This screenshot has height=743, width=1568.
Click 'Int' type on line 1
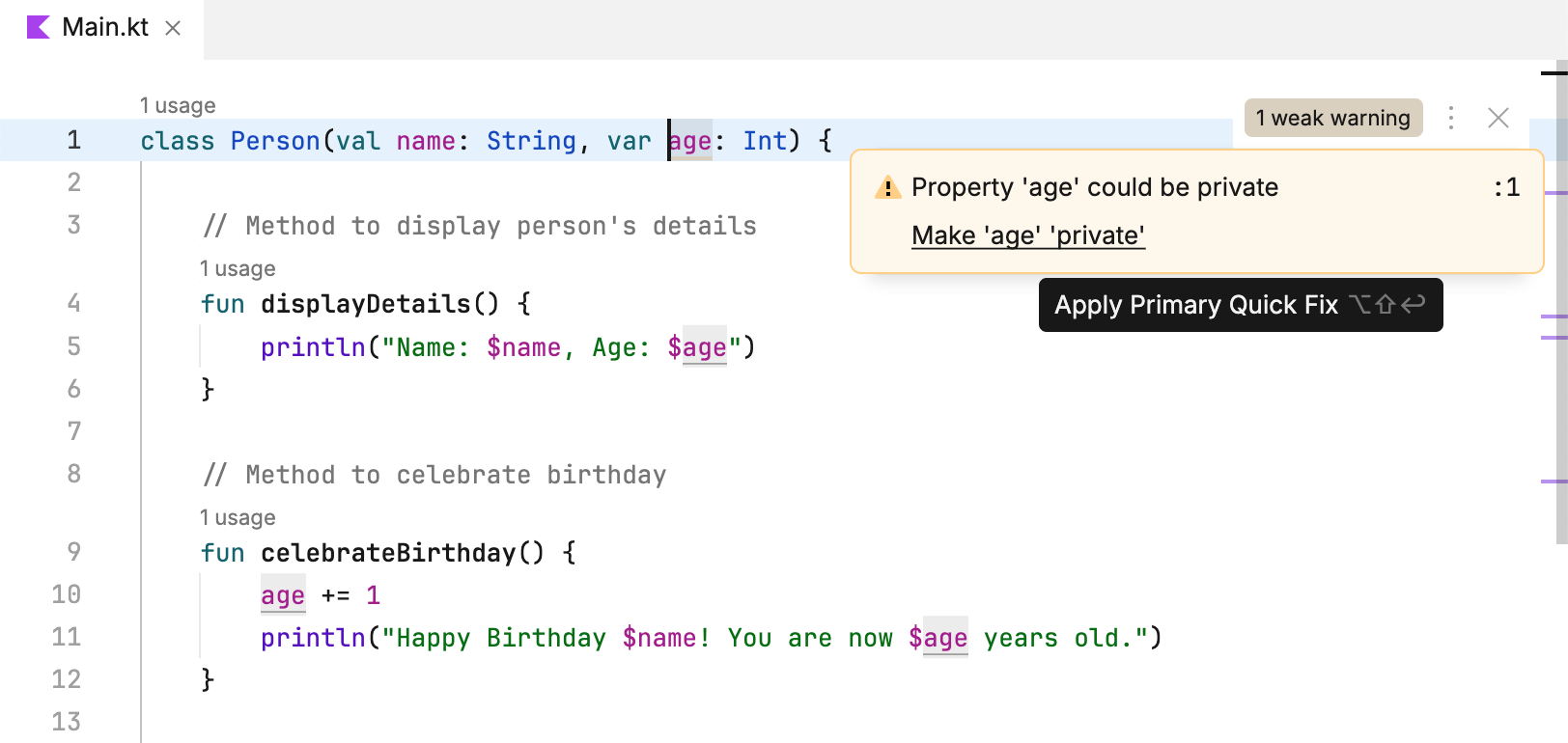click(x=765, y=141)
